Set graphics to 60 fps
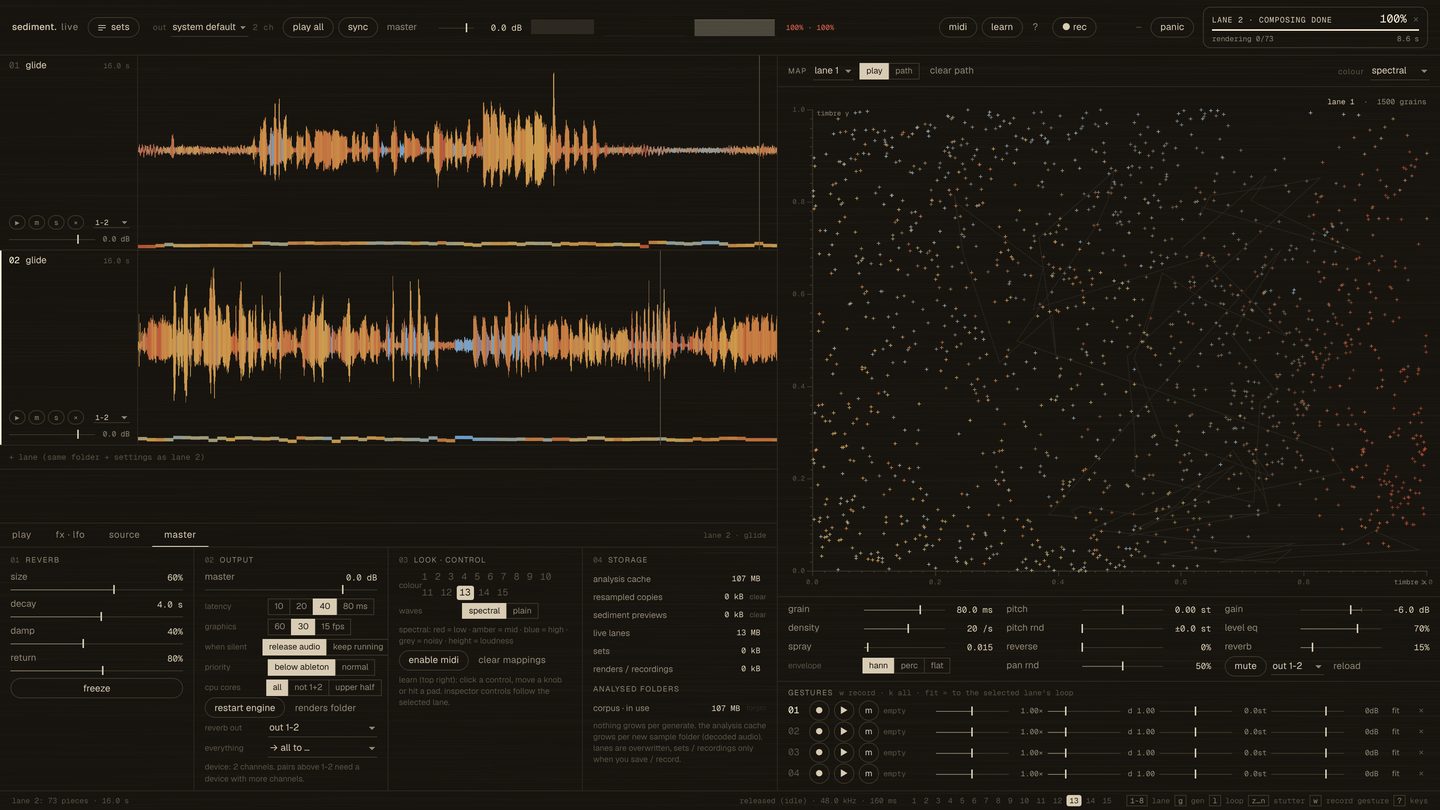This screenshot has height=810, width=1440. click(x=279, y=626)
